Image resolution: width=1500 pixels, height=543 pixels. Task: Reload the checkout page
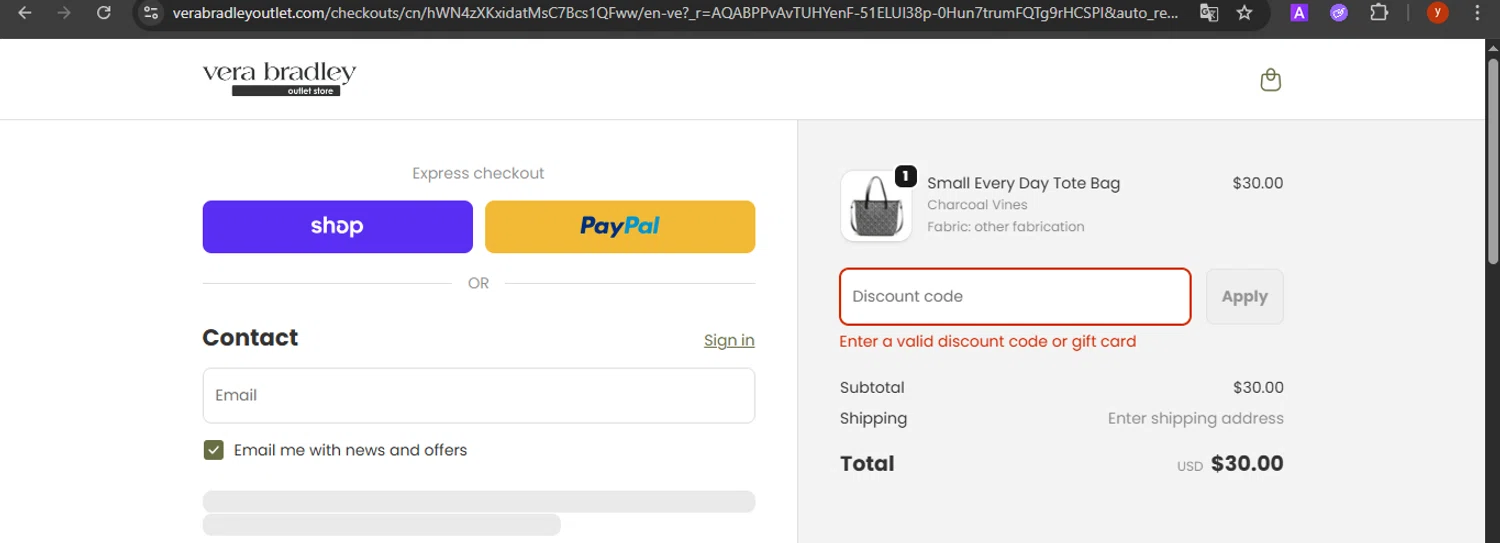coord(104,13)
